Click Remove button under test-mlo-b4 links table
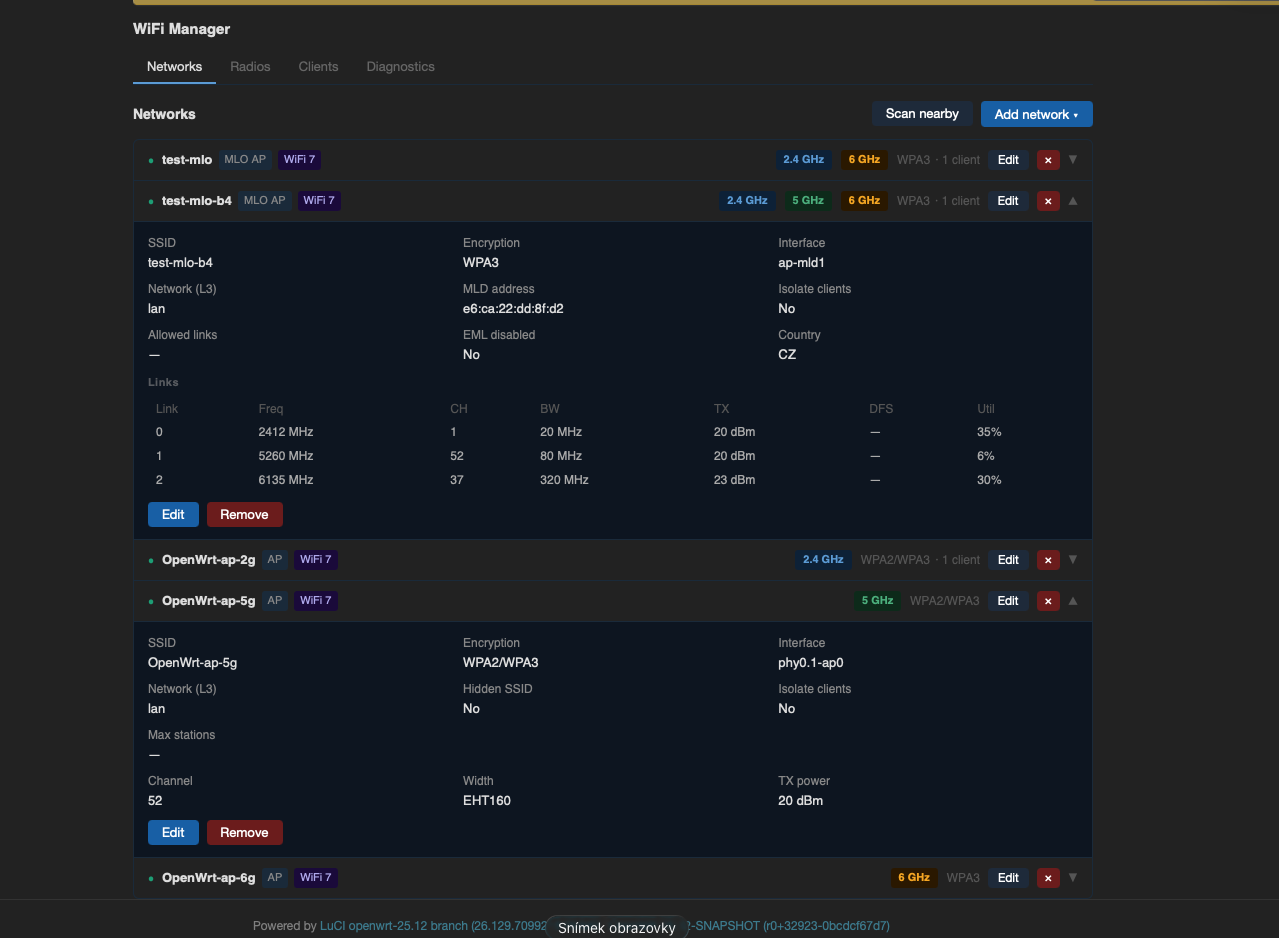 [244, 514]
